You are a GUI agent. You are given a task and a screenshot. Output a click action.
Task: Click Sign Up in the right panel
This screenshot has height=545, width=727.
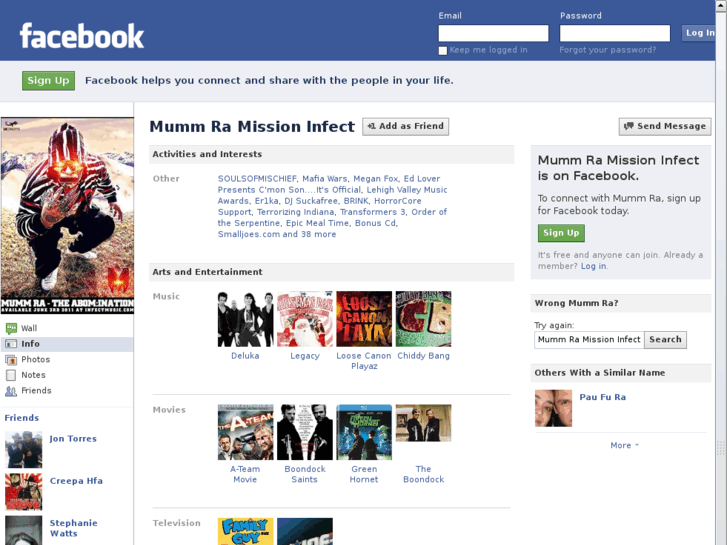561,233
